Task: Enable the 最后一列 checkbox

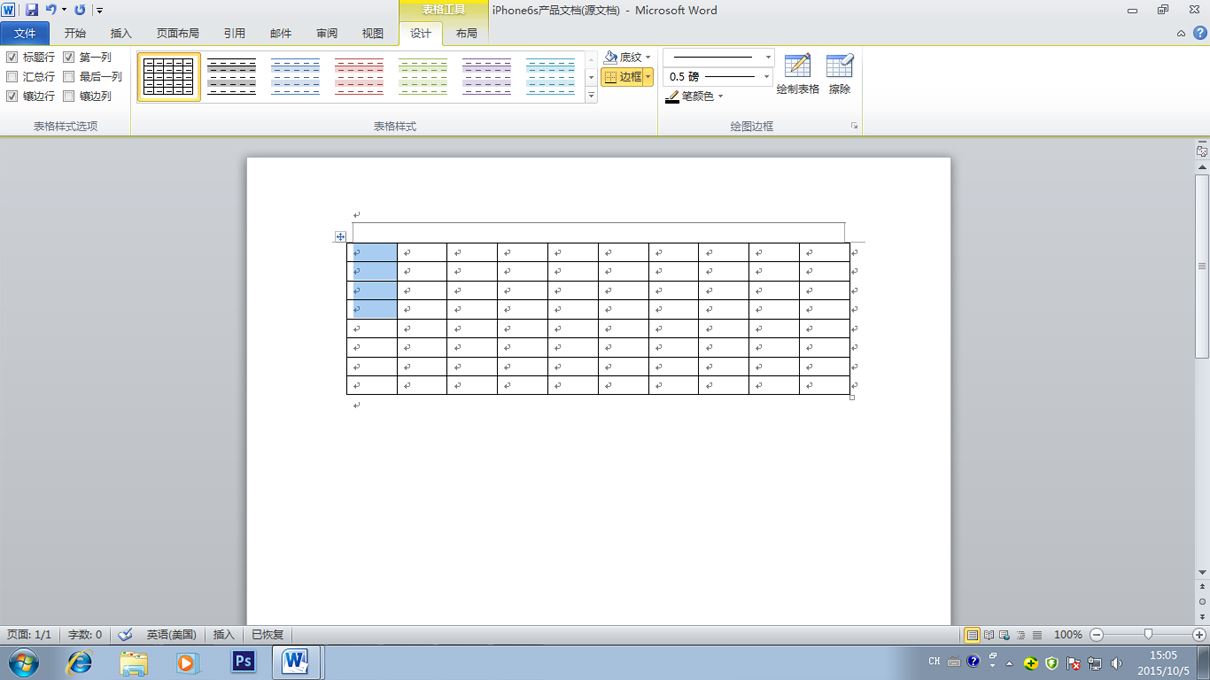Action: point(69,76)
